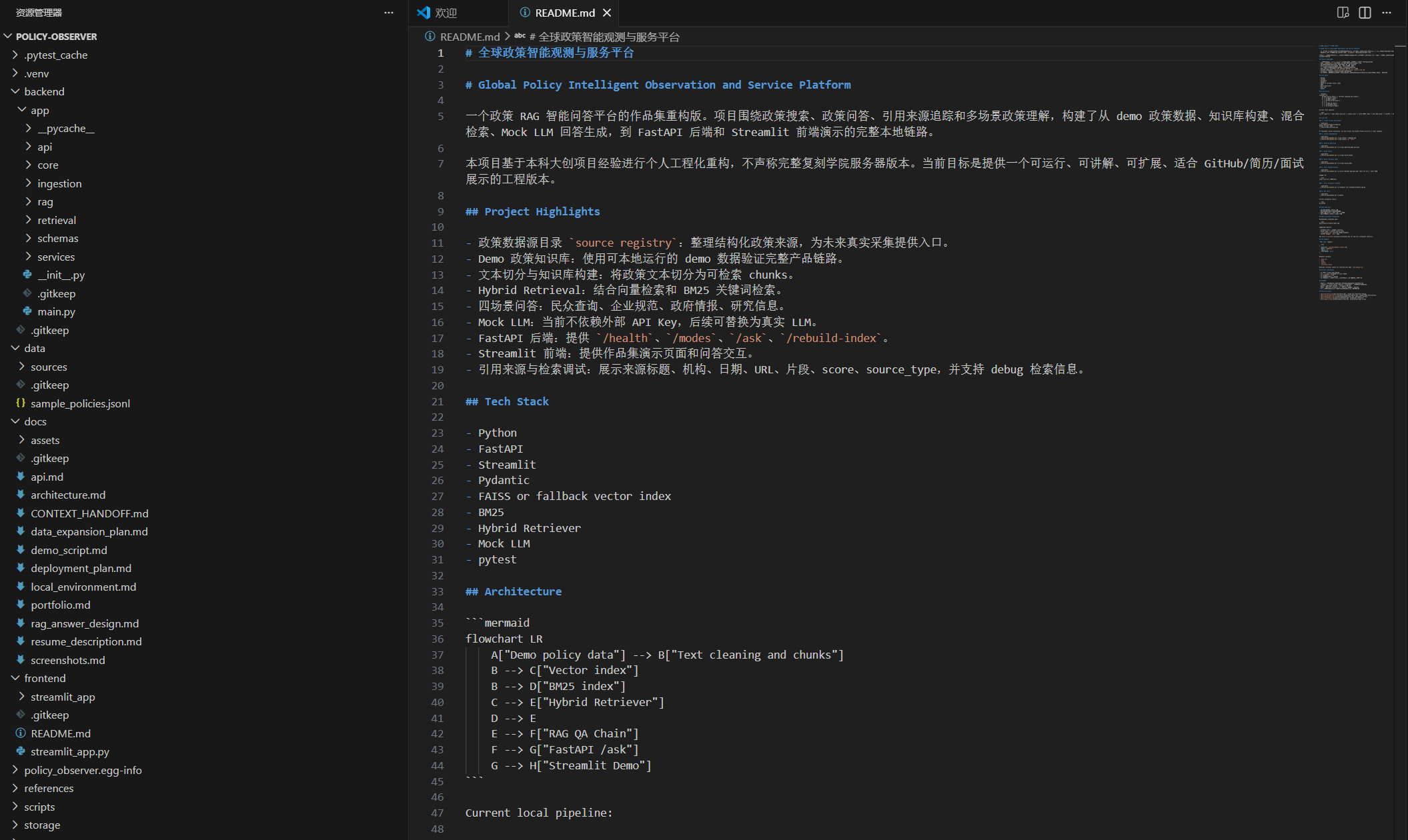Expand the .venv folder
This screenshot has width=1408, height=840.
(x=15, y=73)
